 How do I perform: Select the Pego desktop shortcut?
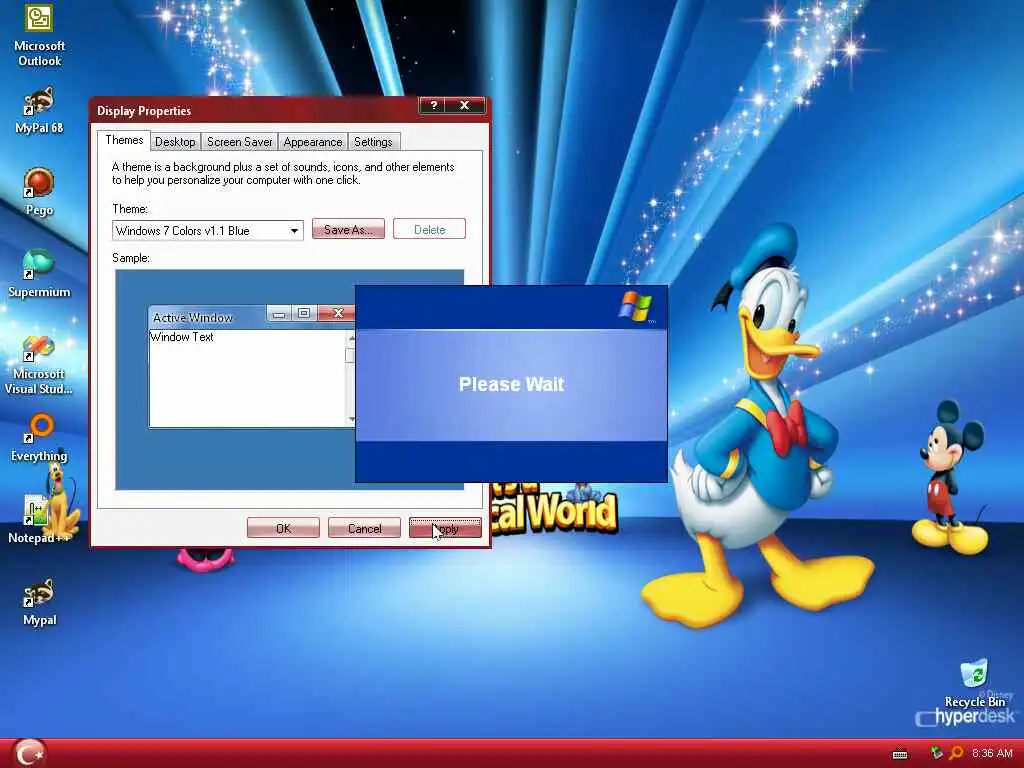[x=39, y=192]
